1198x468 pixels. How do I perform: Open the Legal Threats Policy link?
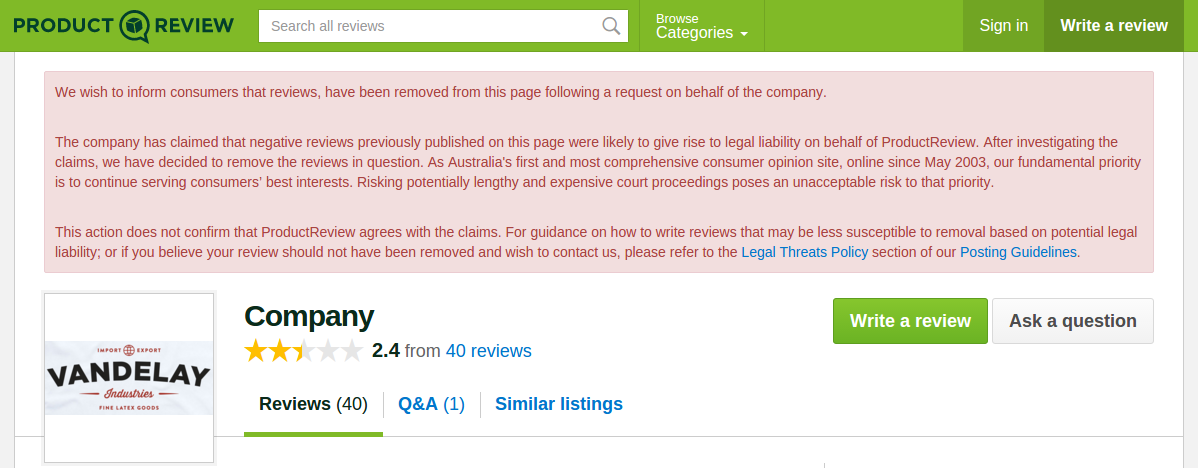805,252
